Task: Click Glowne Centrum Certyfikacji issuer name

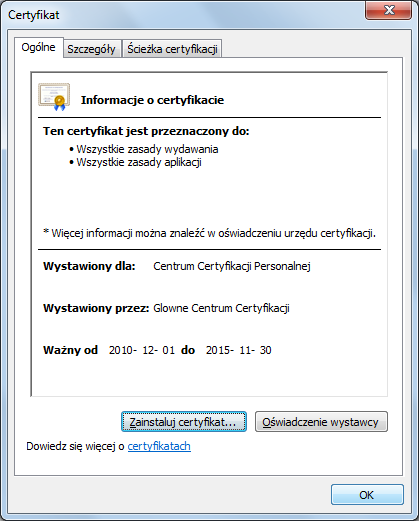Action: [221, 308]
